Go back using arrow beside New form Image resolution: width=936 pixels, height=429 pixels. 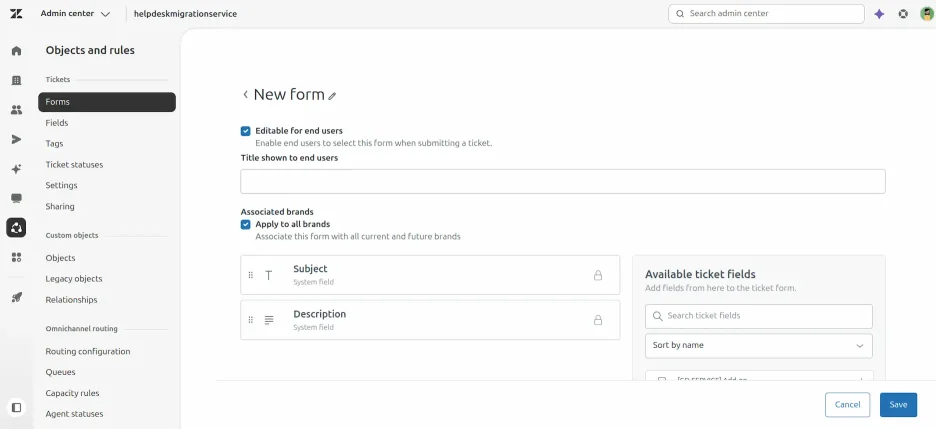click(245, 94)
